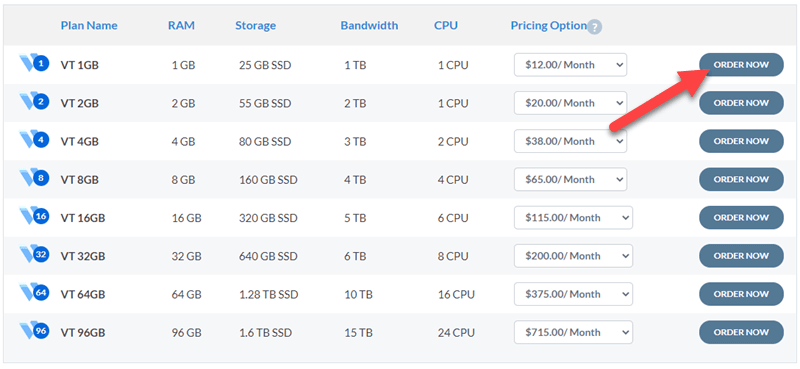The height and width of the screenshot is (369, 800).
Task: Click the 320 GB SSD storage cell
Action: click(268, 218)
